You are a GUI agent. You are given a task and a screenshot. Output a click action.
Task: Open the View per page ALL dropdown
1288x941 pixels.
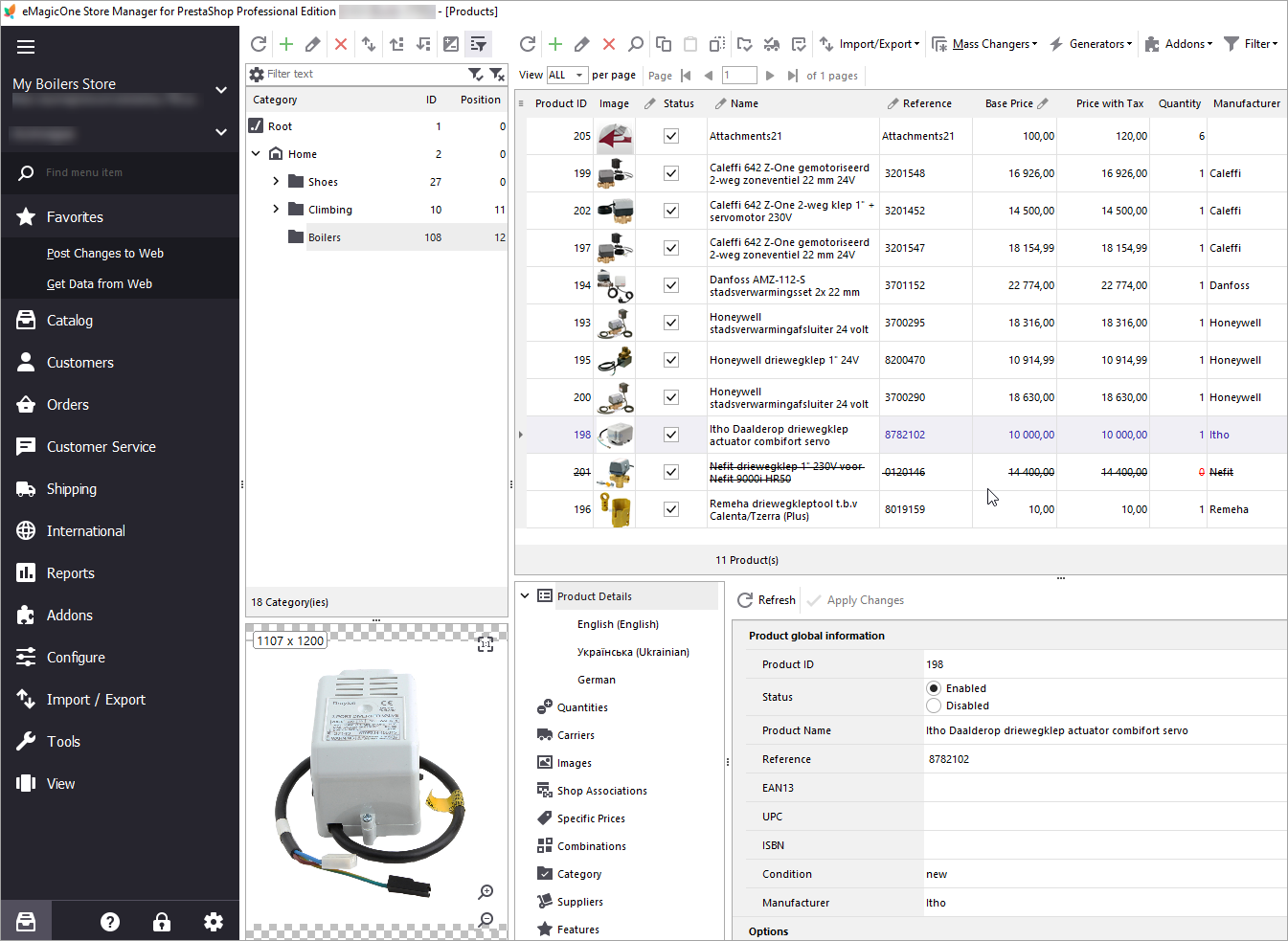(x=567, y=75)
